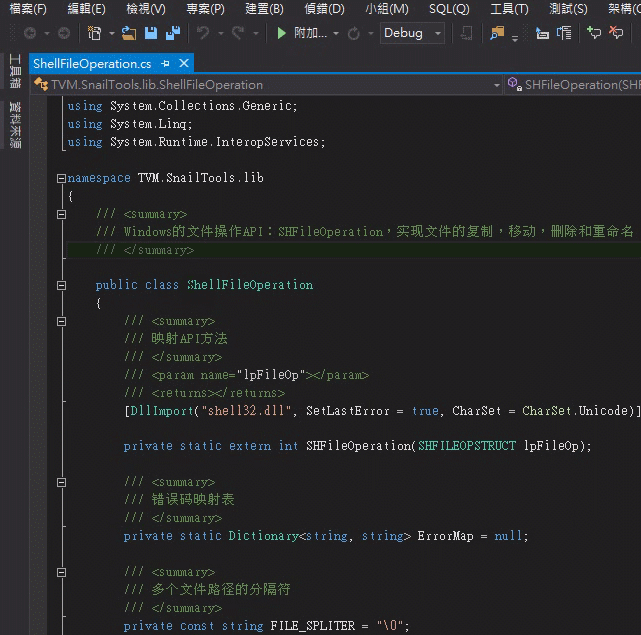The height and width of the screenshot is (635, 641).
Task: Open the new project dropdown arrow
Action: coord(111,34)
